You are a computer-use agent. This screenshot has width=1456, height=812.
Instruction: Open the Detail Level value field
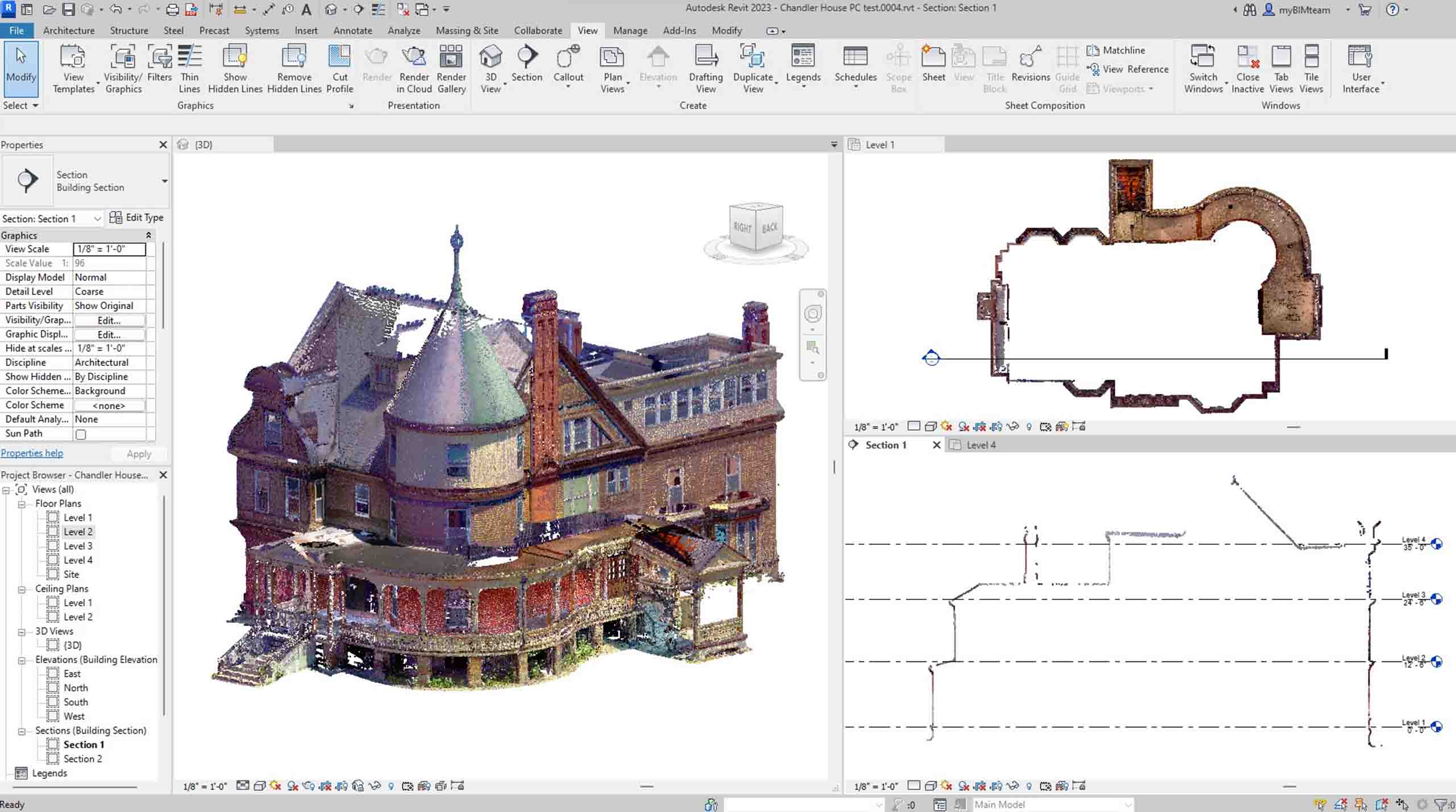(x=109, y=292)
